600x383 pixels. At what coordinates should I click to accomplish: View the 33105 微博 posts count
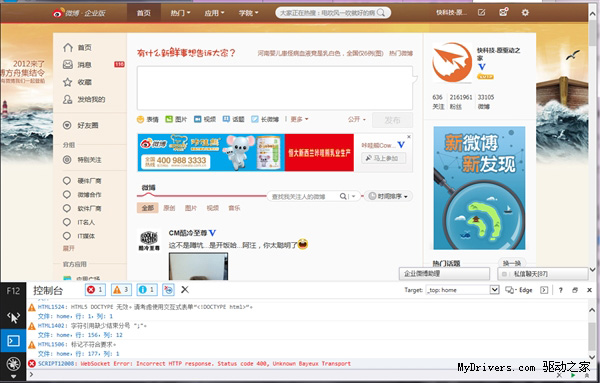pyautogui.click(x=486, y=102)
